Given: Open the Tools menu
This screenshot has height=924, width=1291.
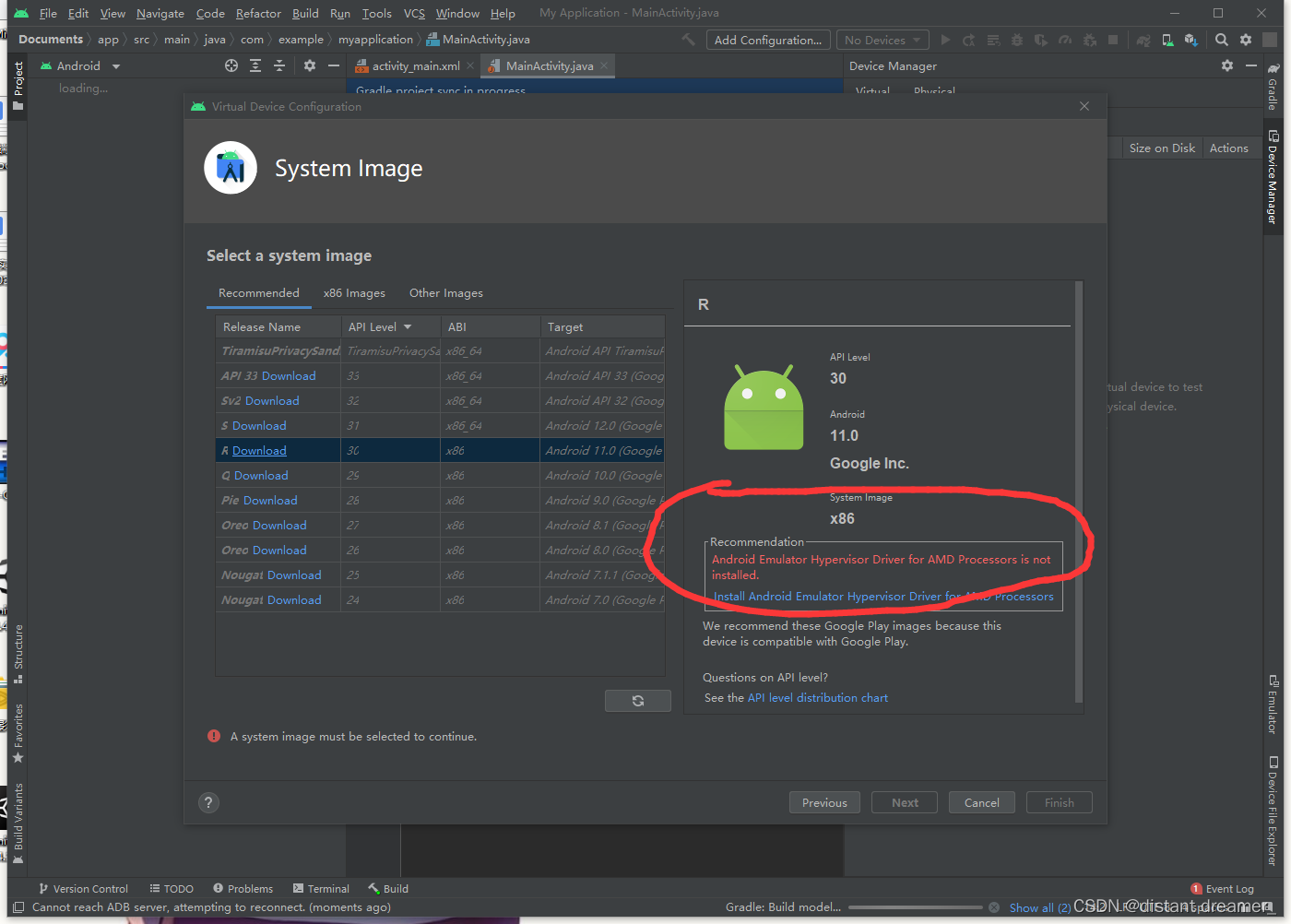Looking at the screenshot, I should pos(376,13).
